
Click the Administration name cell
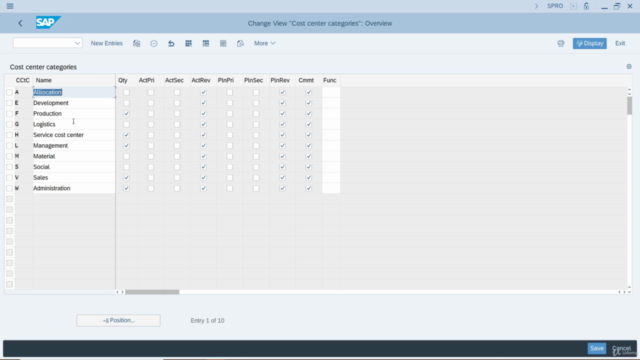[x=74, y=188]
